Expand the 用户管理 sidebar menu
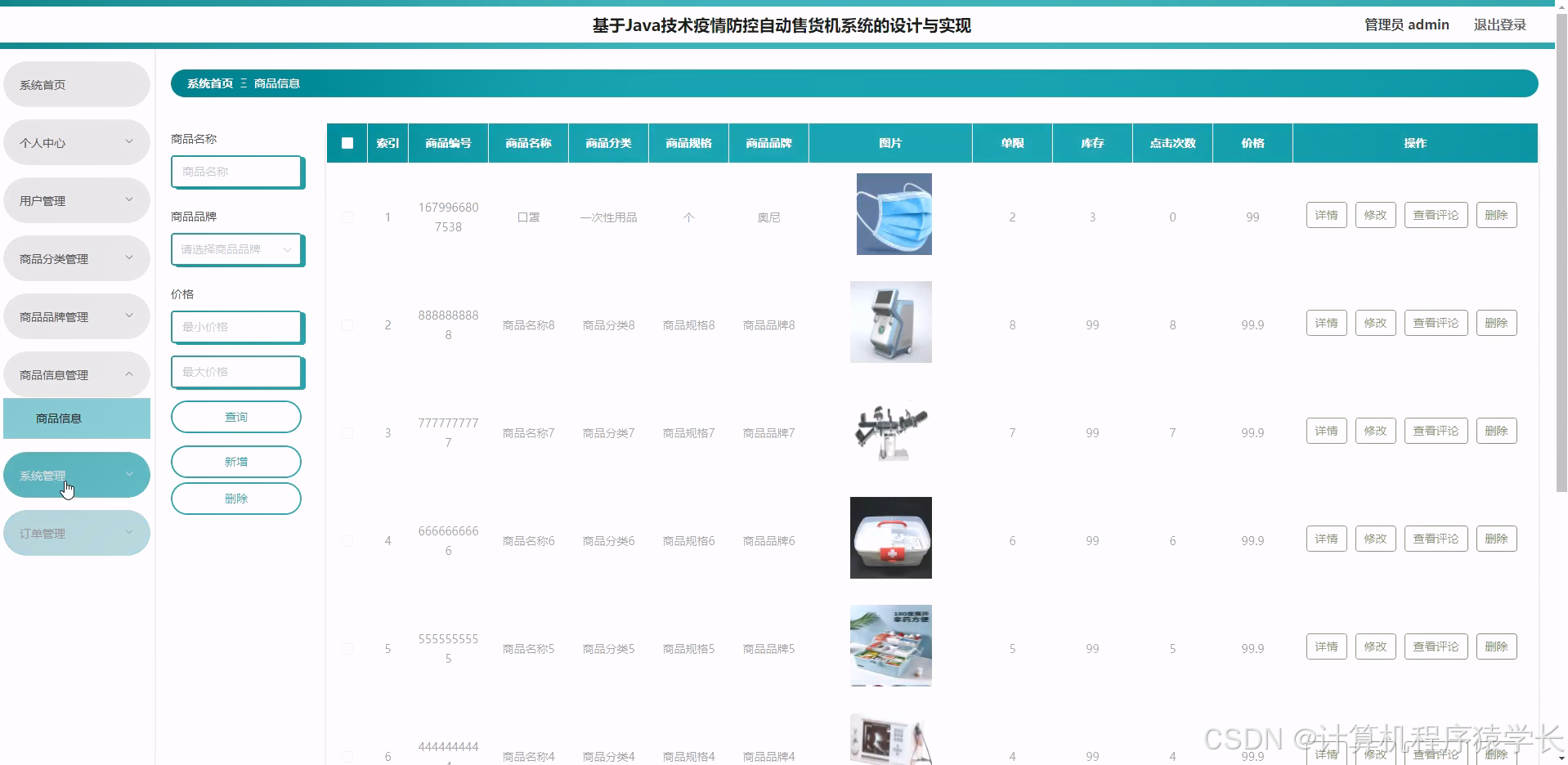This screenshot has width=1568, height=765. tap(76, 199)
